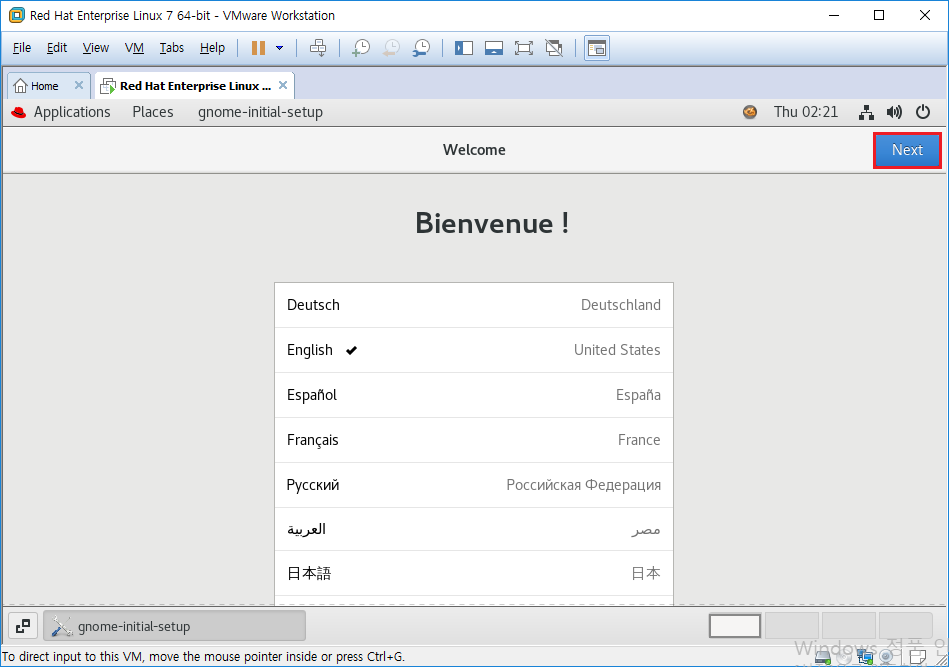
Task: Click the Red Hat logo icon
Action: pos(19,112)
